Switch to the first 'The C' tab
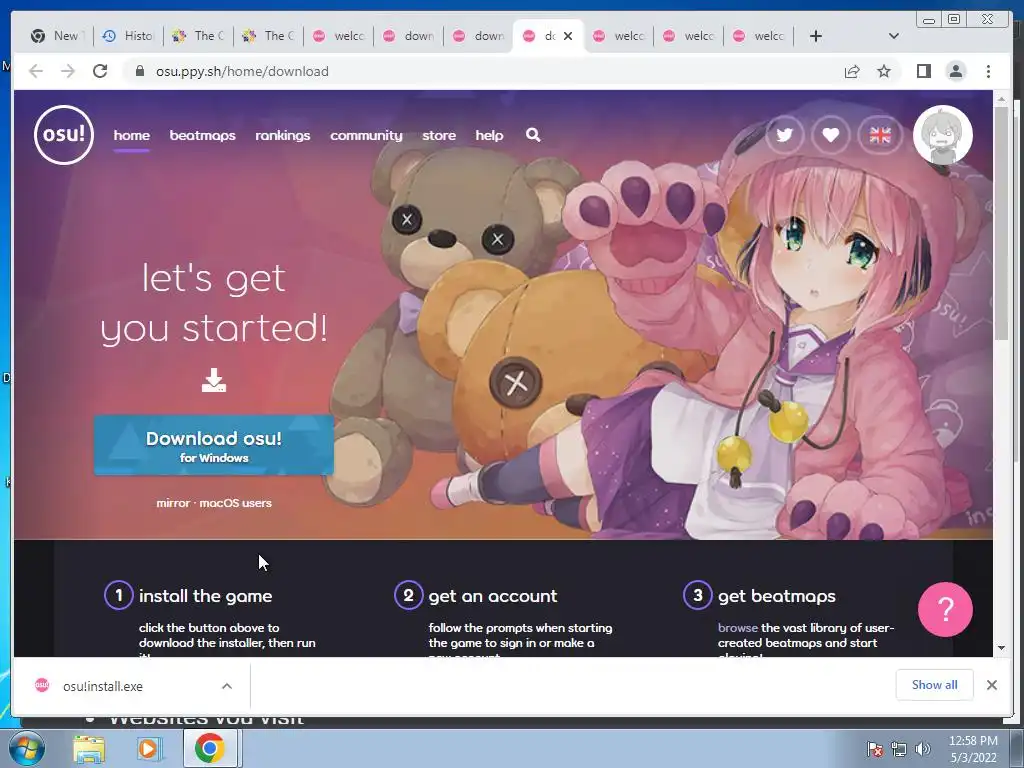Image resolution: width=1024 pixels, height=768 pixels. point(198,36)
